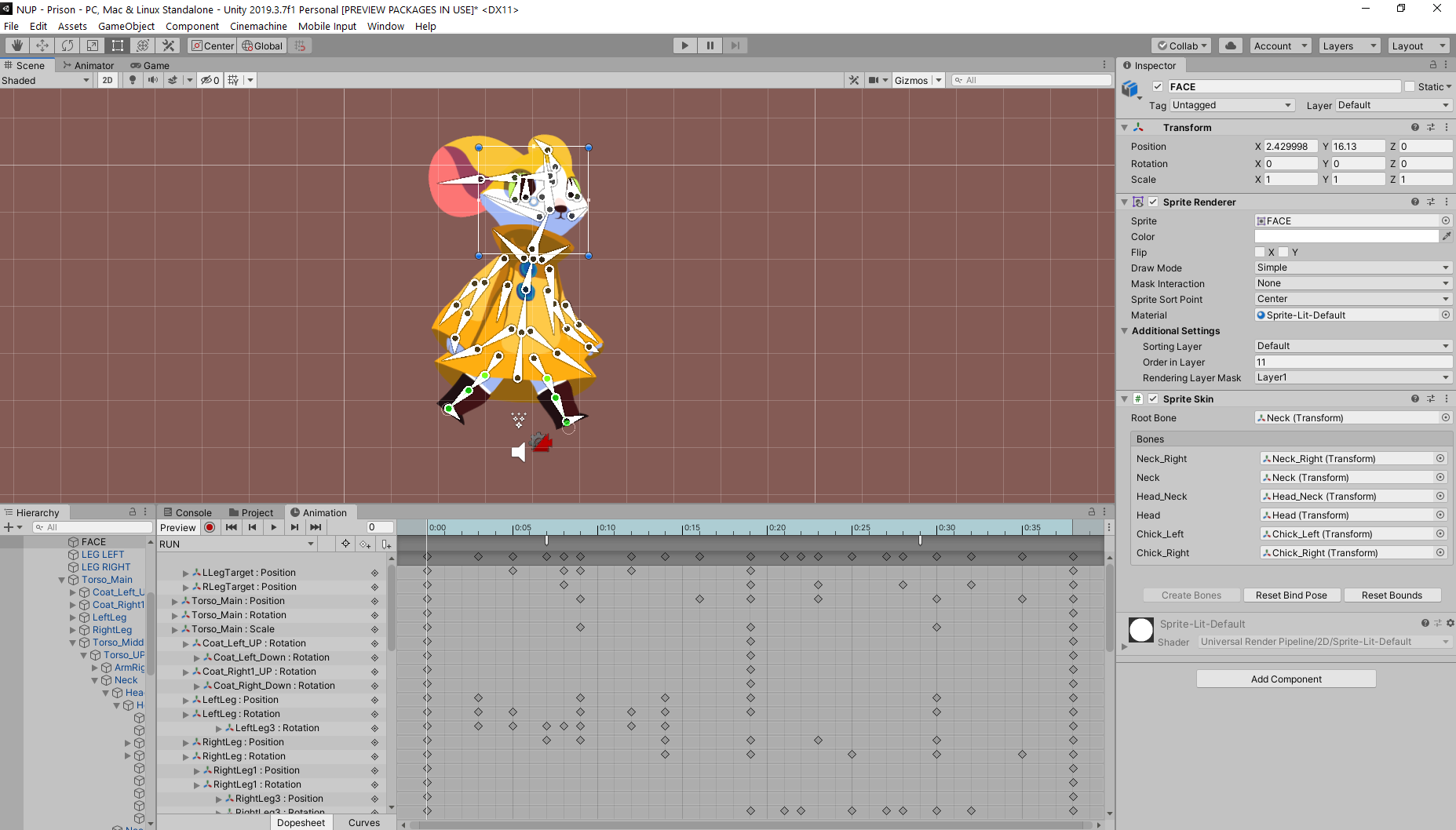Switch to Curves view
1456x830 pixels.
click(x=364, y=822)
